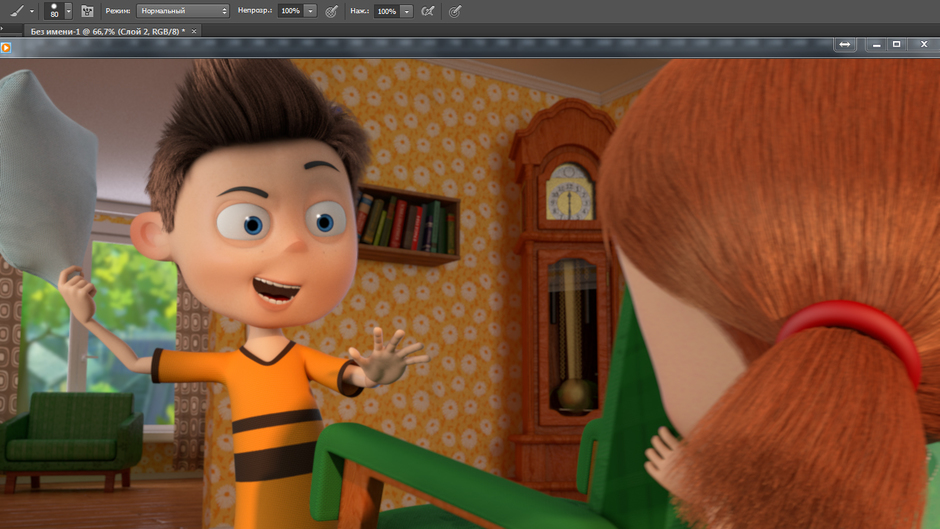Viewport: 940px width, 529px height.
Task: Toggle the Brush panel icon
Action: pos(88,11)
